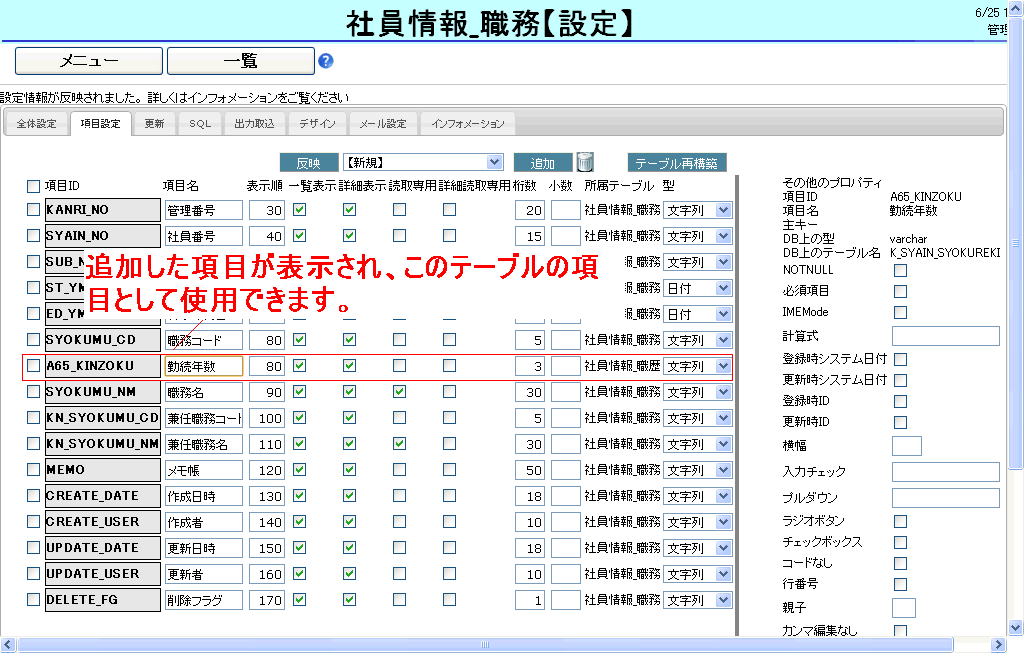Click the 勤続年数 item name field
Screen dimensions: 1024x653
[204, 366]
